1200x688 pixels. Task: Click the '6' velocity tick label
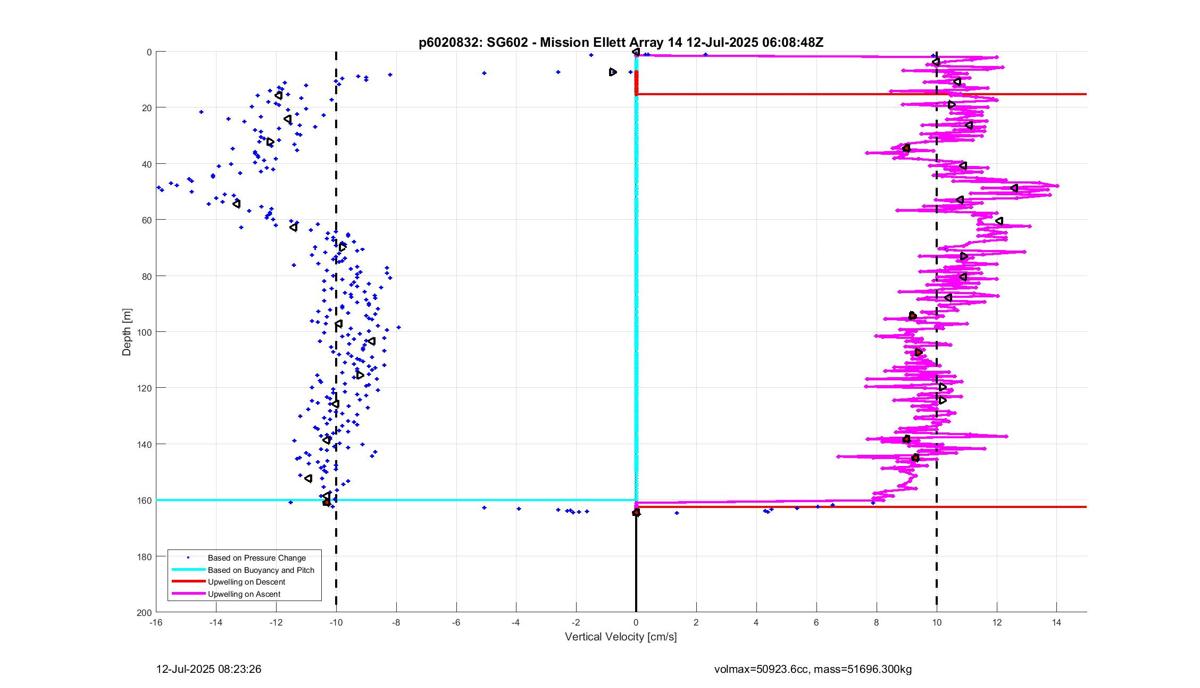tap(817, 622)
